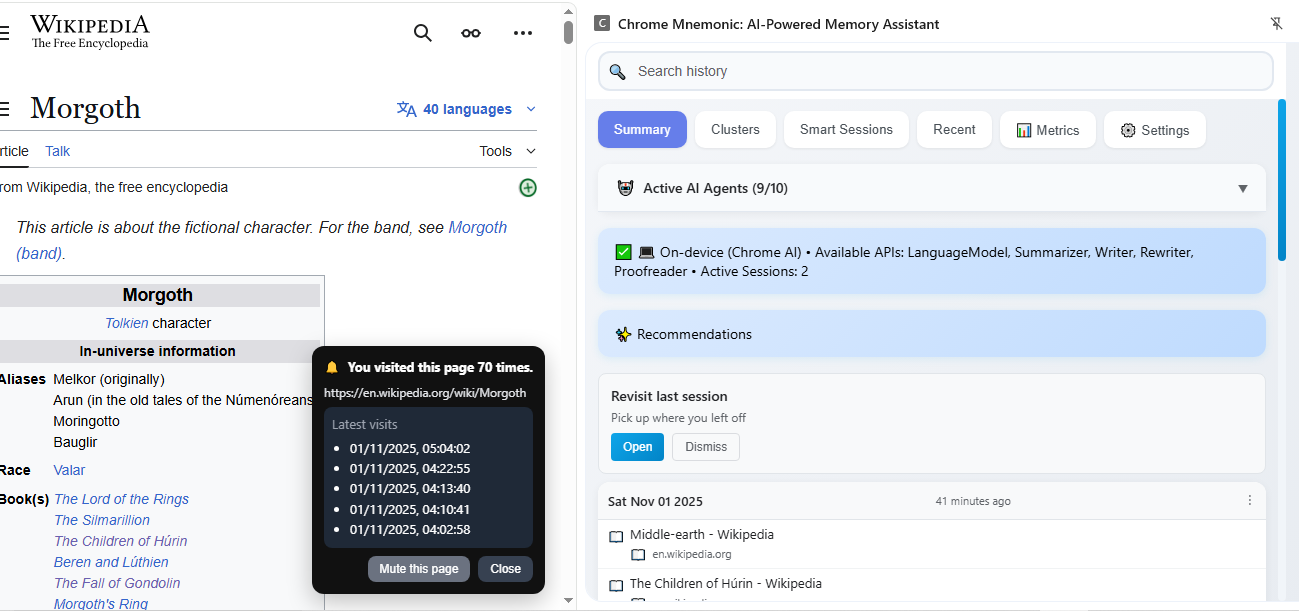Click Mute this page button

click(419, 569)
